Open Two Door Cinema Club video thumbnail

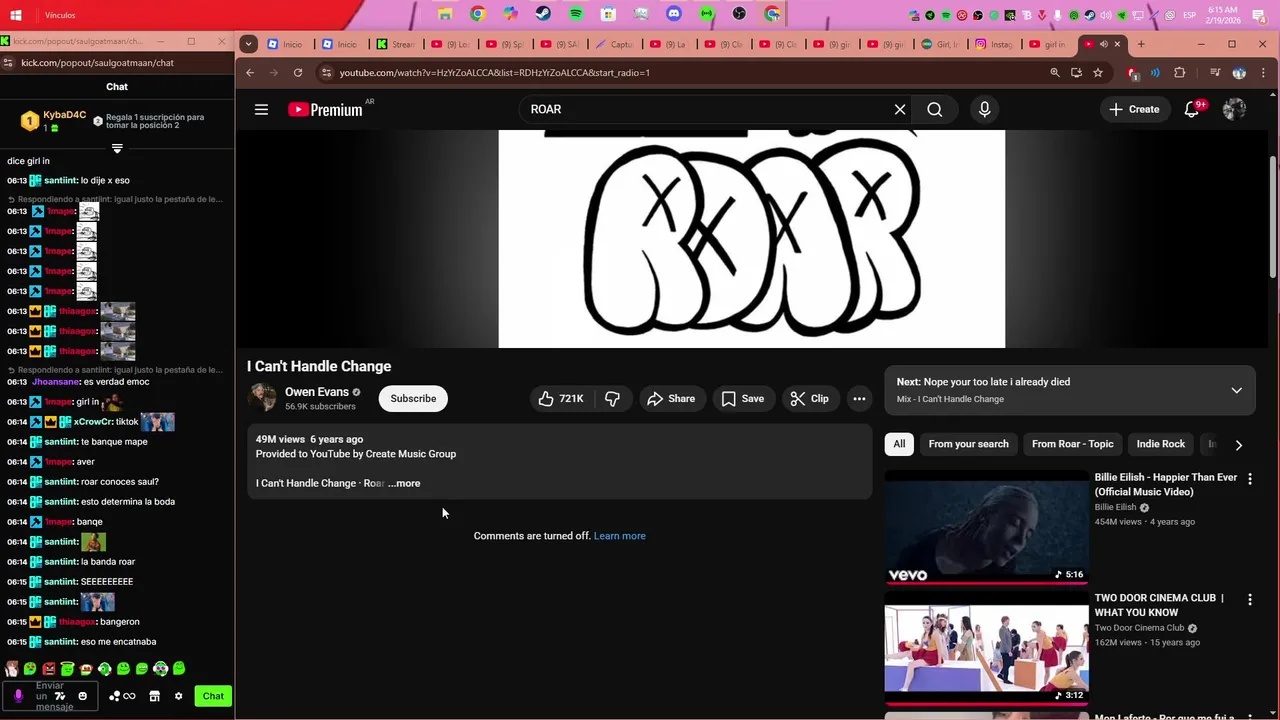[986, 647]
